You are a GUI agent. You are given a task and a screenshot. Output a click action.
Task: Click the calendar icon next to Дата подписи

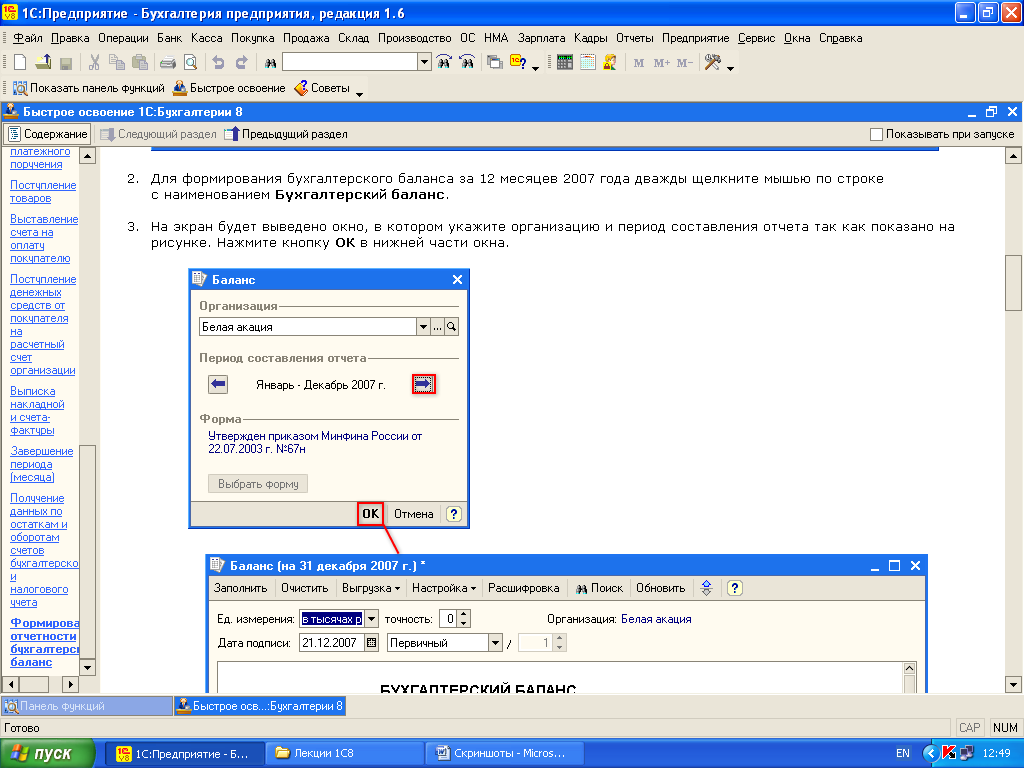(372, 643)
